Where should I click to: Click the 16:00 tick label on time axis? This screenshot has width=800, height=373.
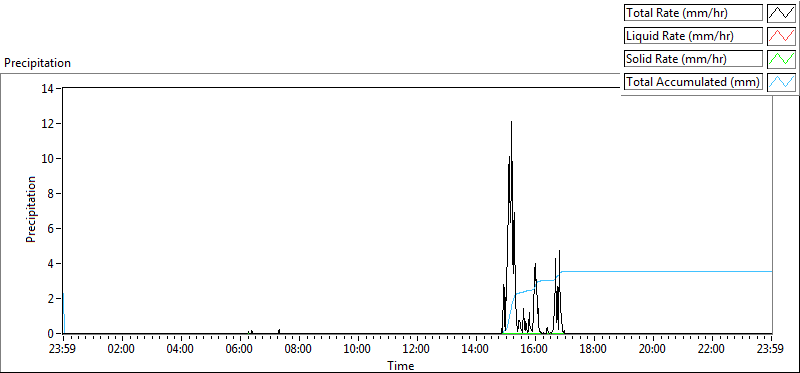pos(535,350)
